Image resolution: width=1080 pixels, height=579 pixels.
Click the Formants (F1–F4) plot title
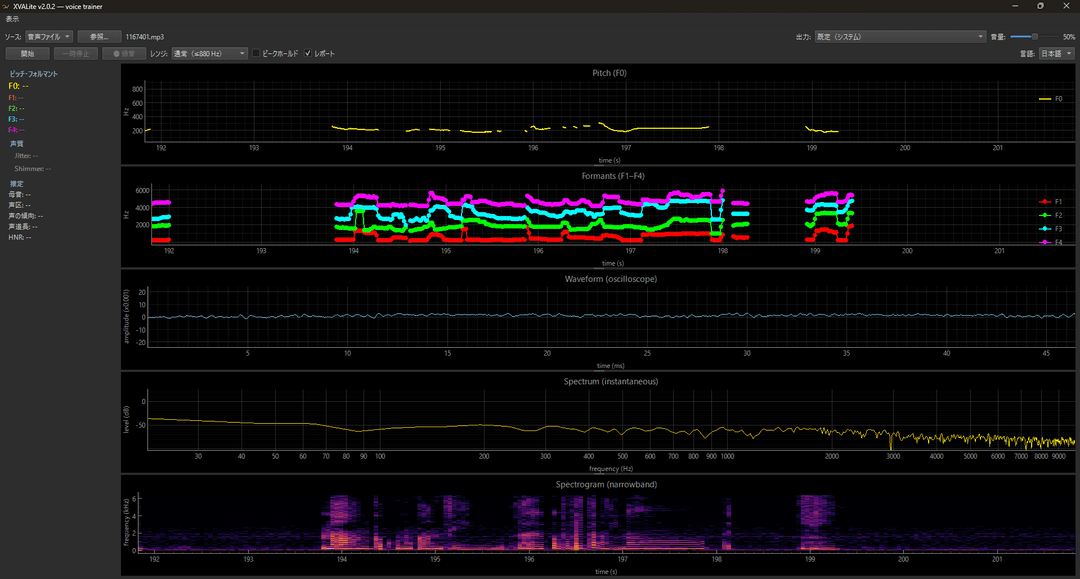click(612, 176)
